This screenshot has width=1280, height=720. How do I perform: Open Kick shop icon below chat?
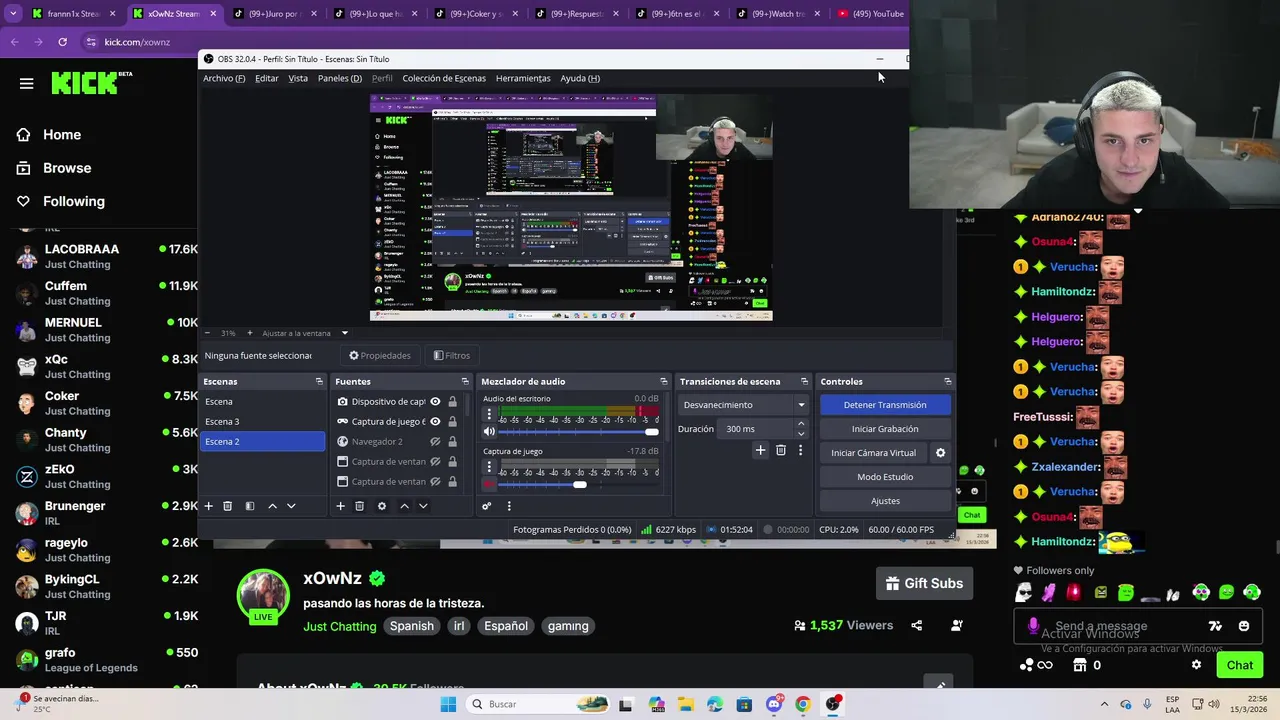(x=1079, y=665)
